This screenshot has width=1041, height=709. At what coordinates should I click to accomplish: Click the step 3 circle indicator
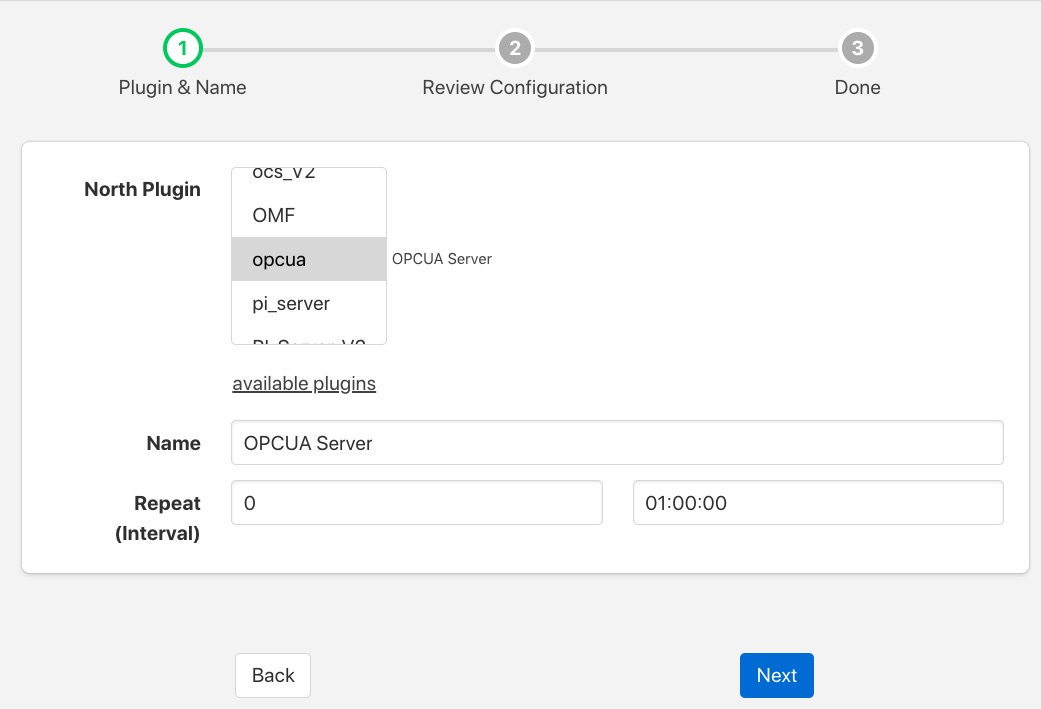[x=857, y=48]
